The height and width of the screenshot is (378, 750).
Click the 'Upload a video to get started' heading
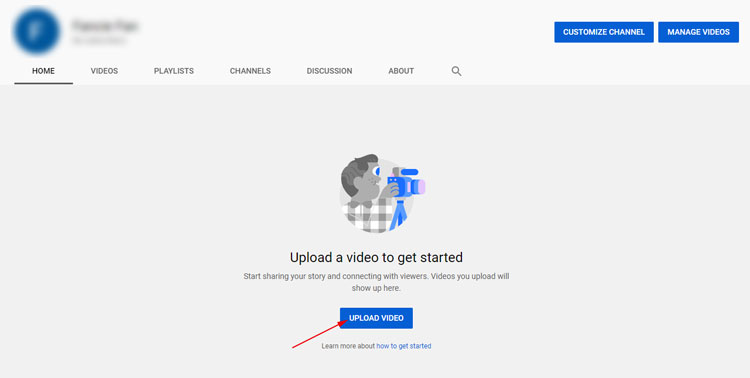pyautogui.click(x=376, y=257)
